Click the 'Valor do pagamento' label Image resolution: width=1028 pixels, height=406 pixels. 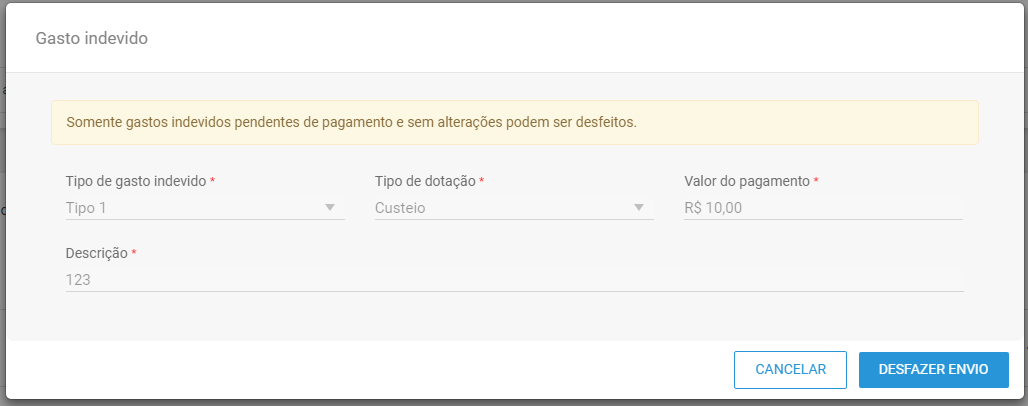pyautogui.click(x=747, y=182)
